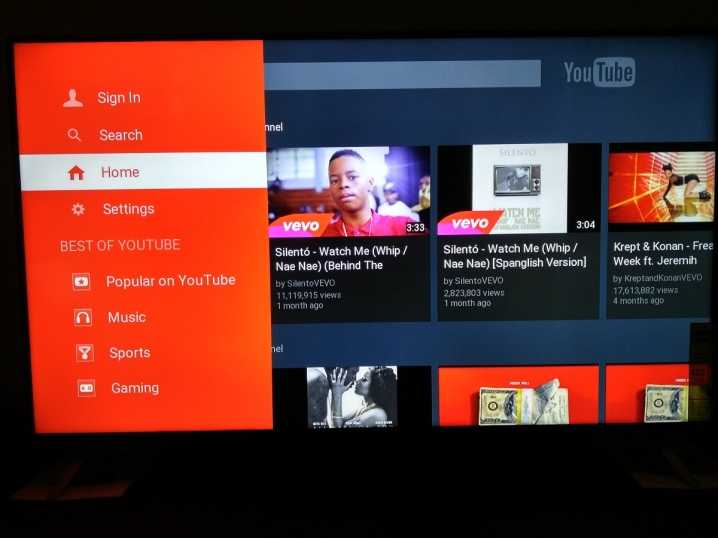Open the Music category label
The image size is (718, 538).
coord(127,317)
